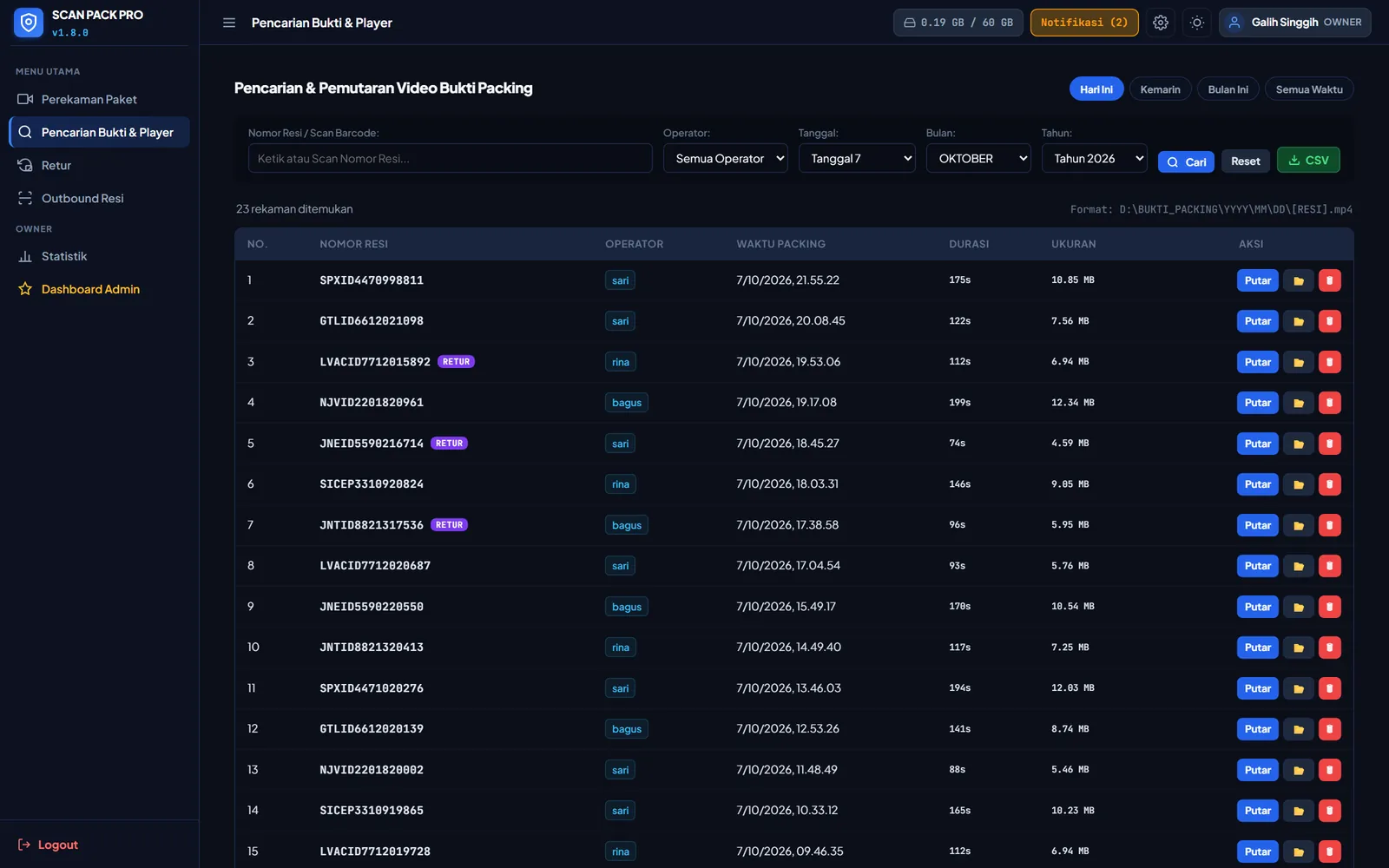This screenshot has width=1389, height=868.
Task: Open the Statistik page
Action: (99, 256)
